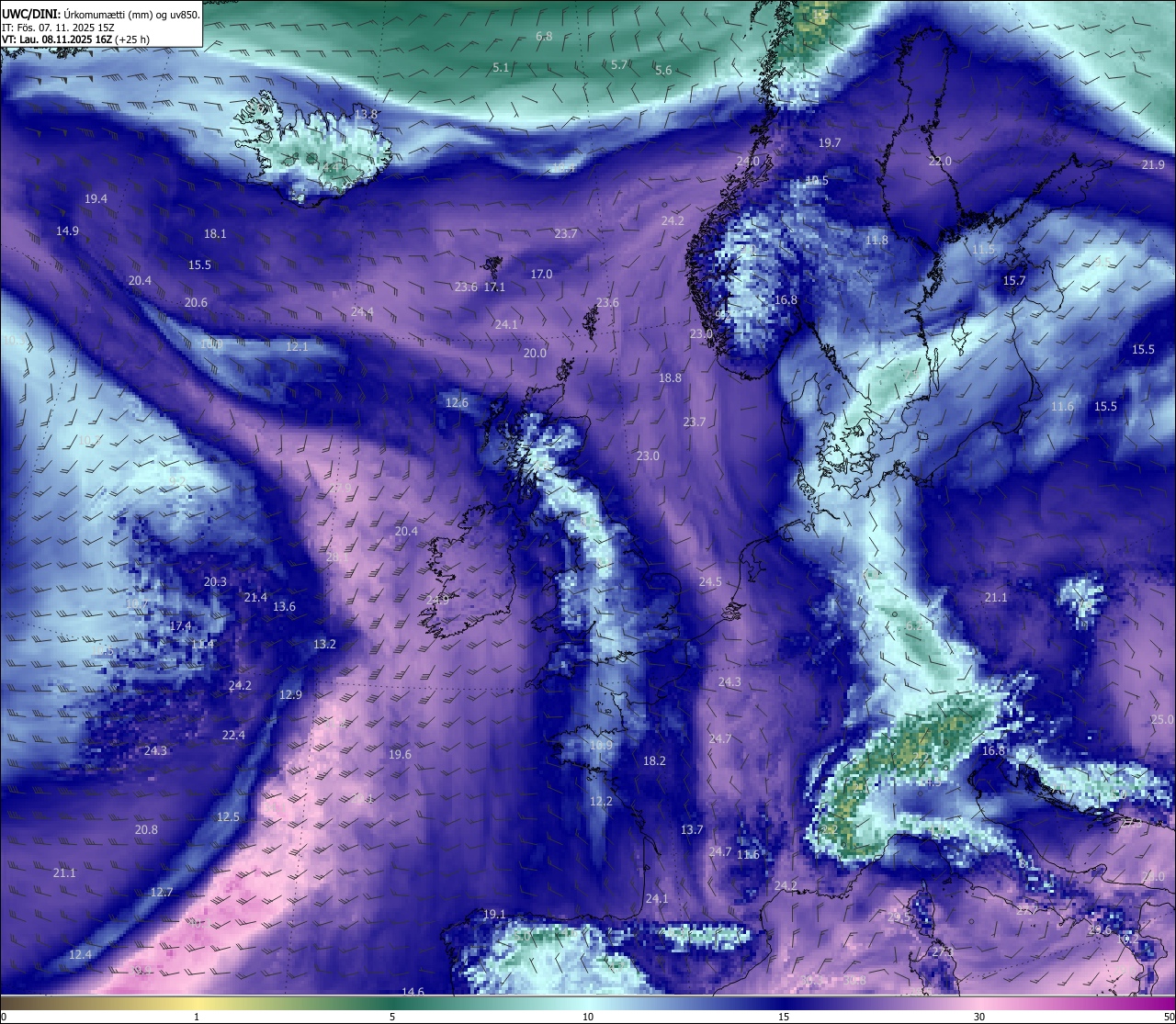Click the 17.0 value label
The width and height of the screenshot is (1176, 1024).
tap(541, 275)
